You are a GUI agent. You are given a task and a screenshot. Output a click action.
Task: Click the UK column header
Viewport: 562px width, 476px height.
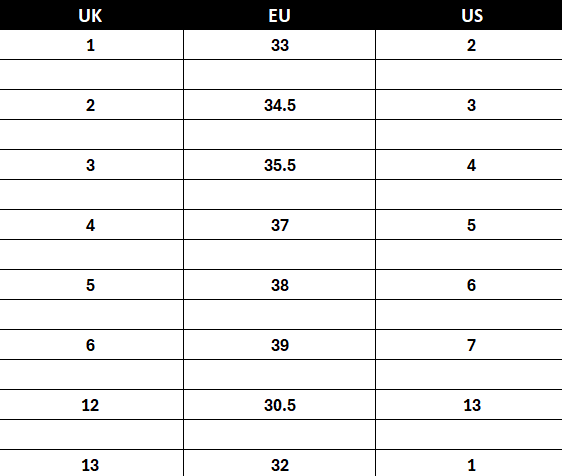tap(90, 15)
